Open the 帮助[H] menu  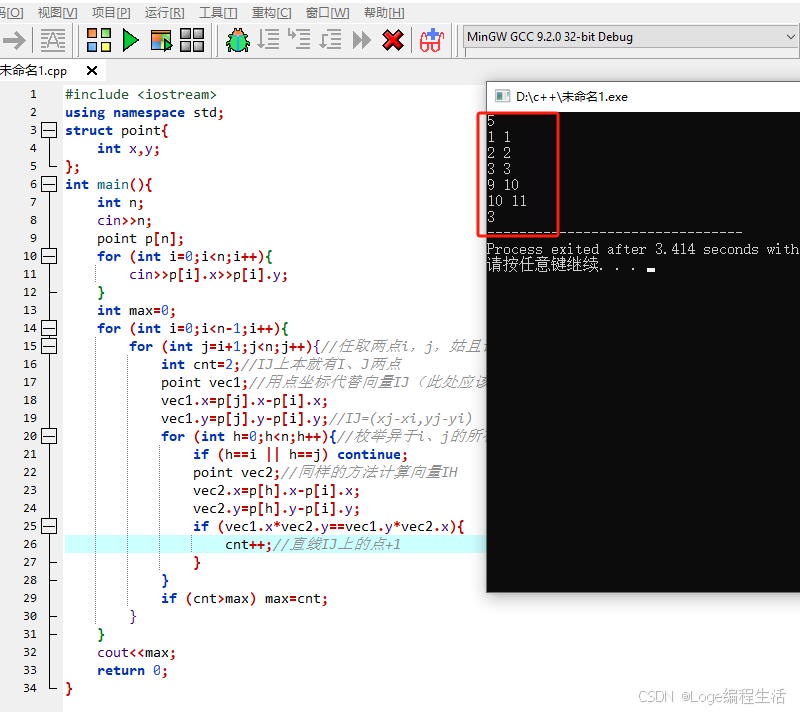tap(384, 13)
